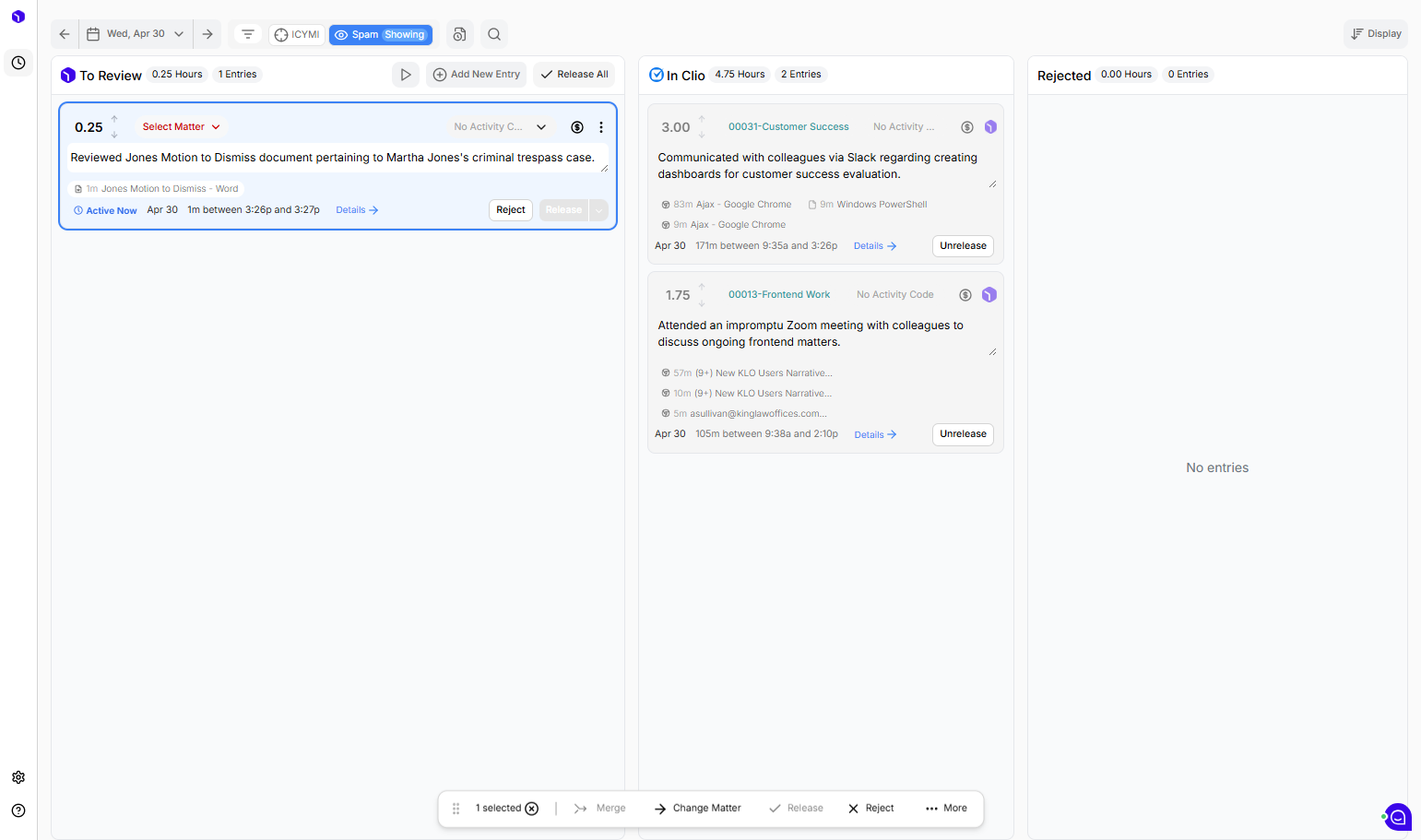Open the settings gear in sidebar

[x=18, y=777]
